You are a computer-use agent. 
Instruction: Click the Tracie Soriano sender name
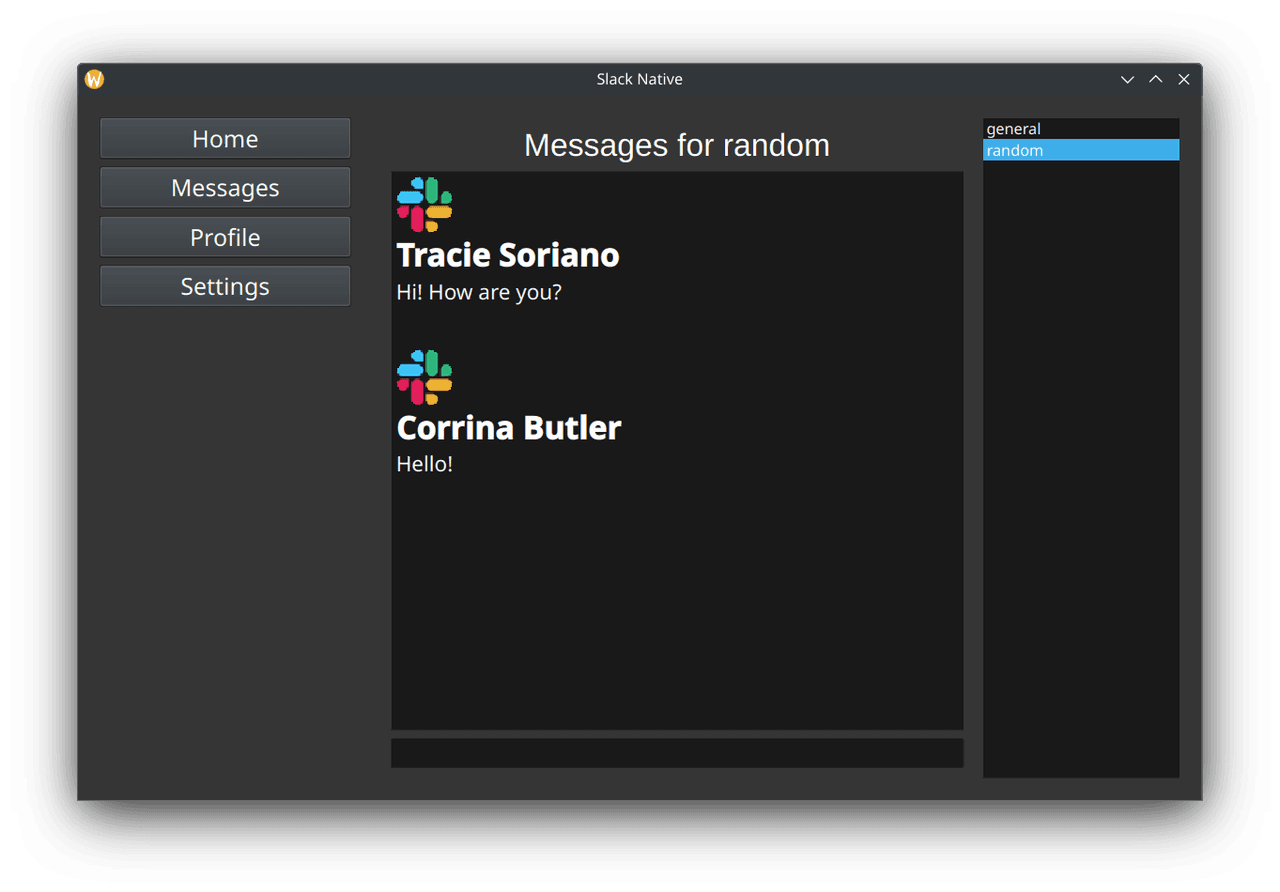point(508,256)
